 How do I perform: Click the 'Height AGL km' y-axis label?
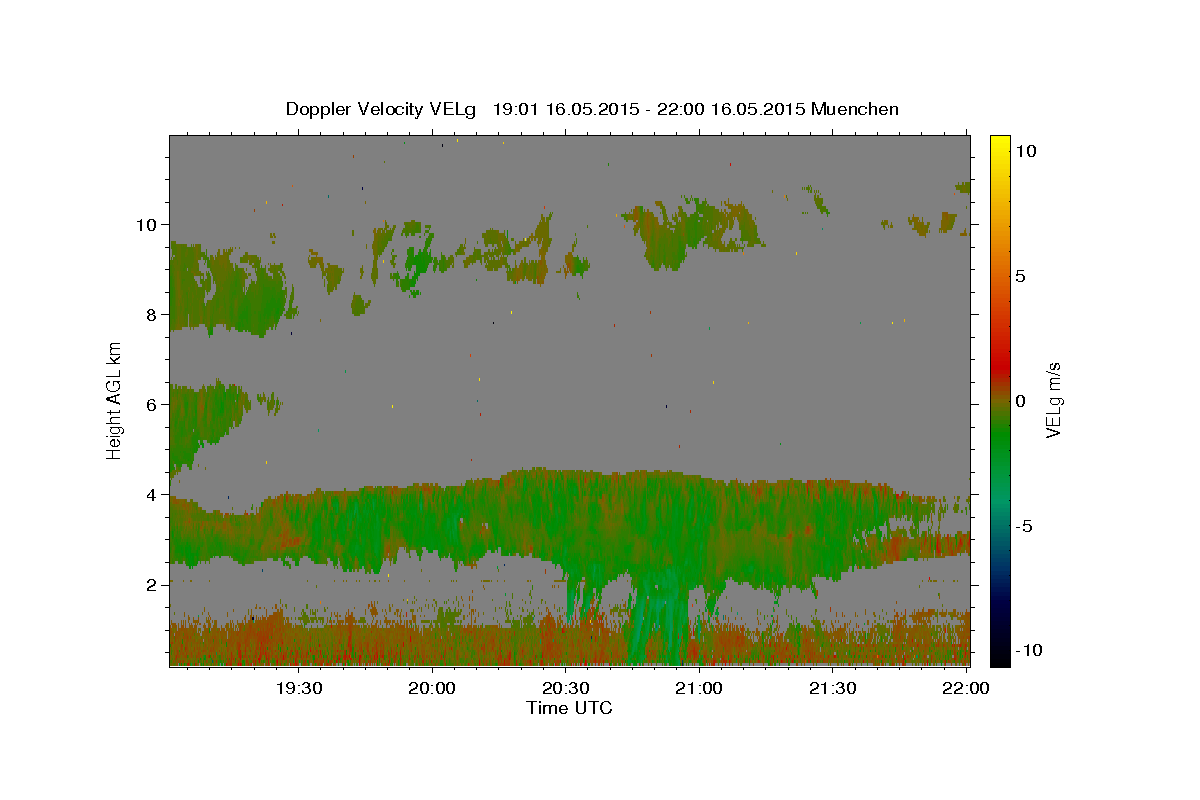click(x=115, y=400)
